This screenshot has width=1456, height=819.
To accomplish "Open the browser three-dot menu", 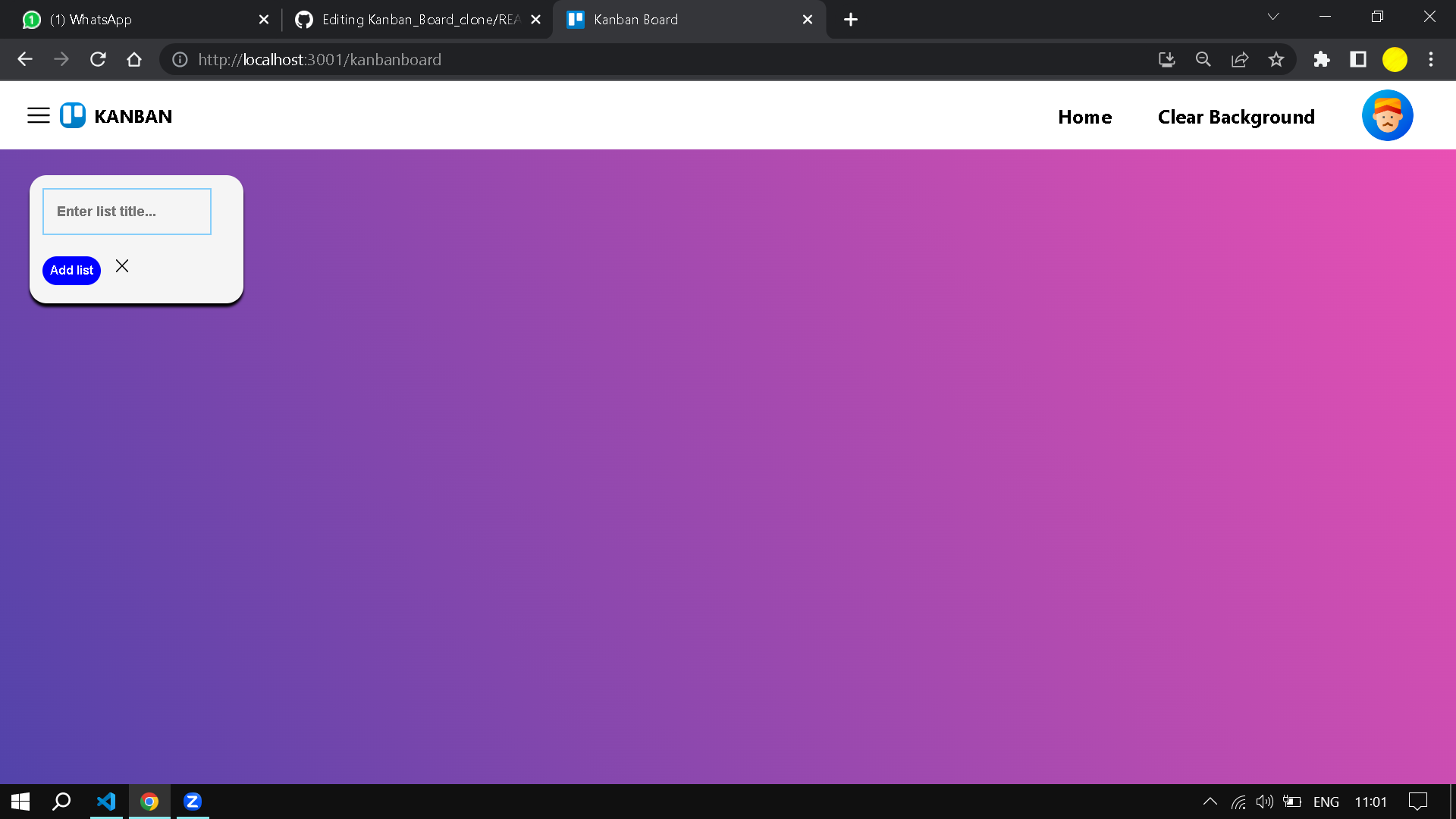I will click(1432, 59).
